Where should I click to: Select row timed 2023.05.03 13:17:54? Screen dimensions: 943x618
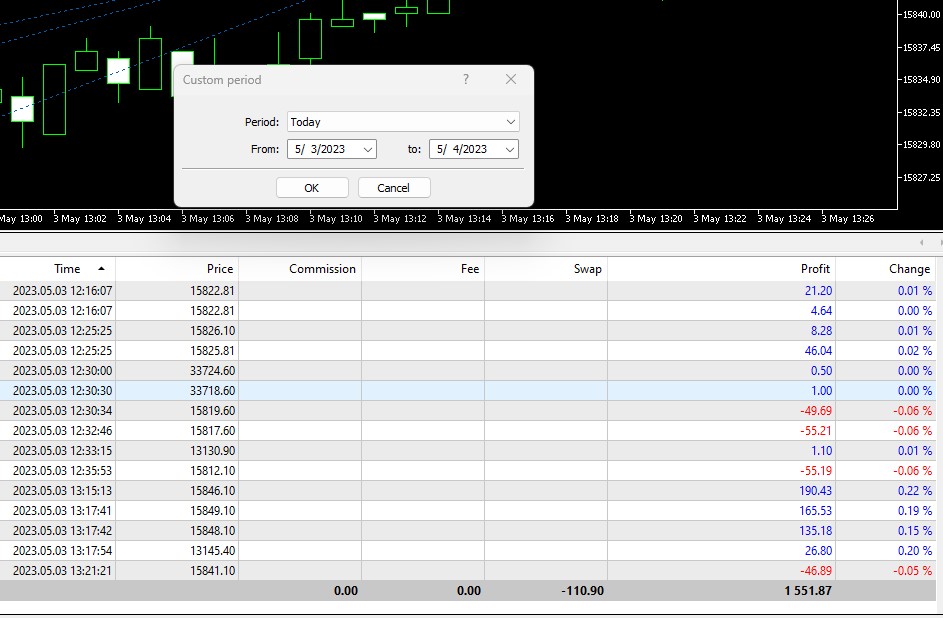[468, 550]
